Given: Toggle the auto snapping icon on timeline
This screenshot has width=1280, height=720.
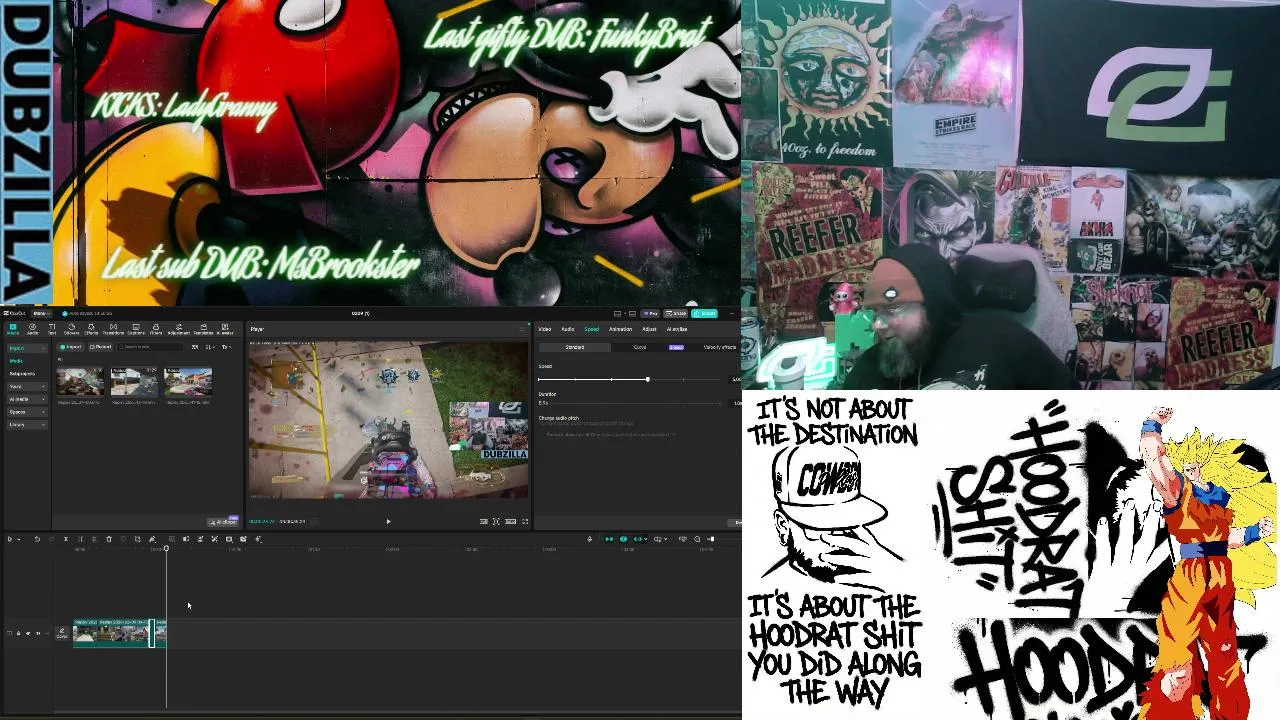Looking at the screenshot, I should 624,539.
